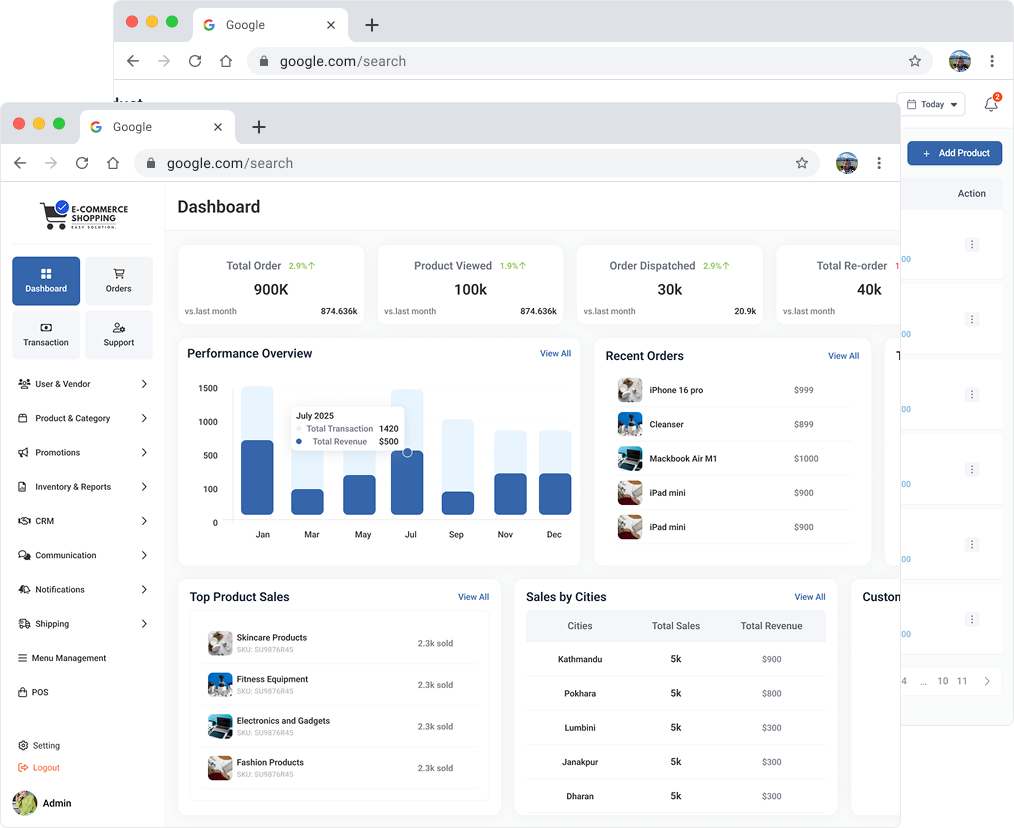Open the Transaction tile in sidebar
This screenshot has height=828, width=1014.
point(46,335)
